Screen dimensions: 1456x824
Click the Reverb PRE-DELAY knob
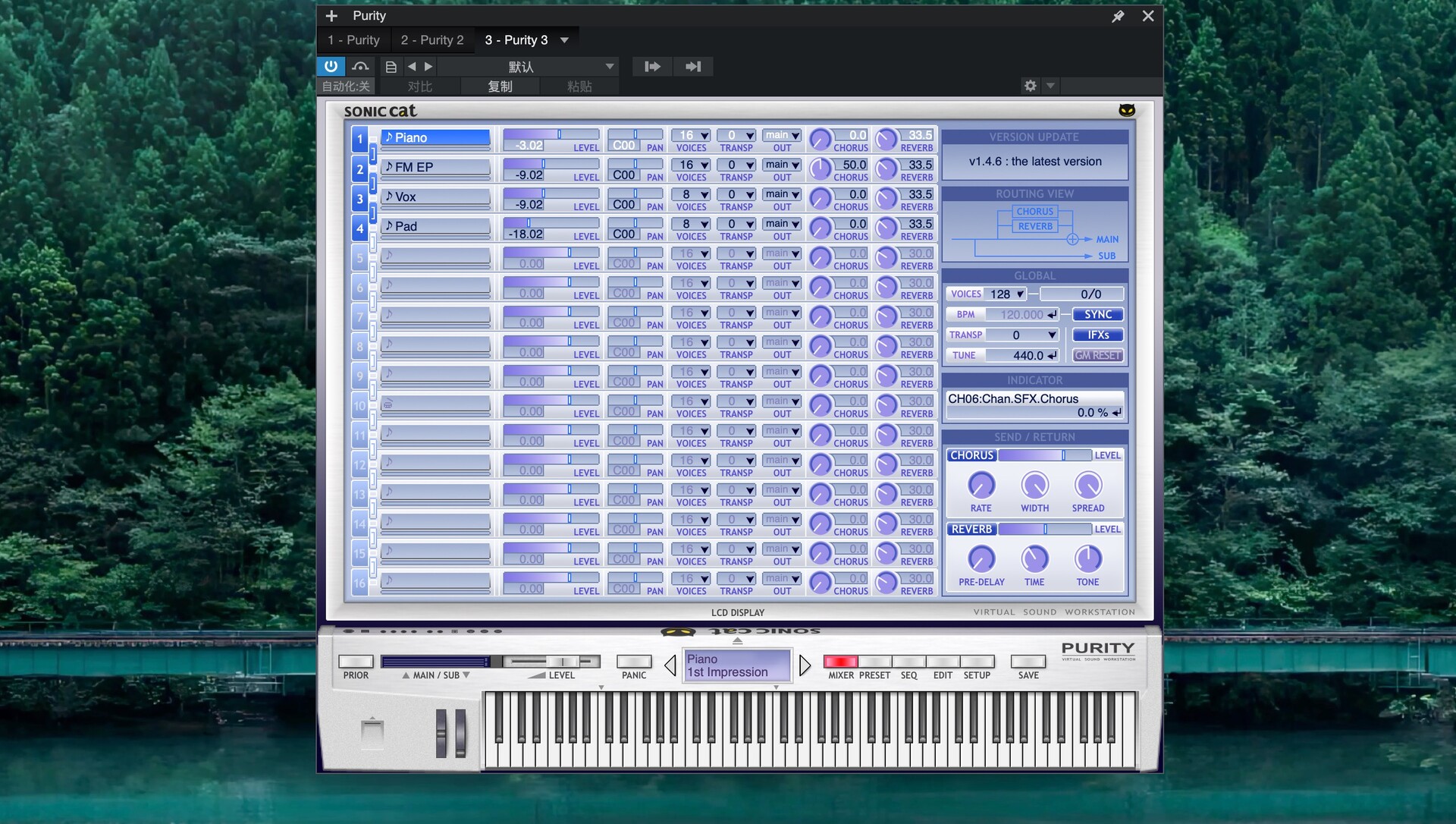[x=981, y=559]
